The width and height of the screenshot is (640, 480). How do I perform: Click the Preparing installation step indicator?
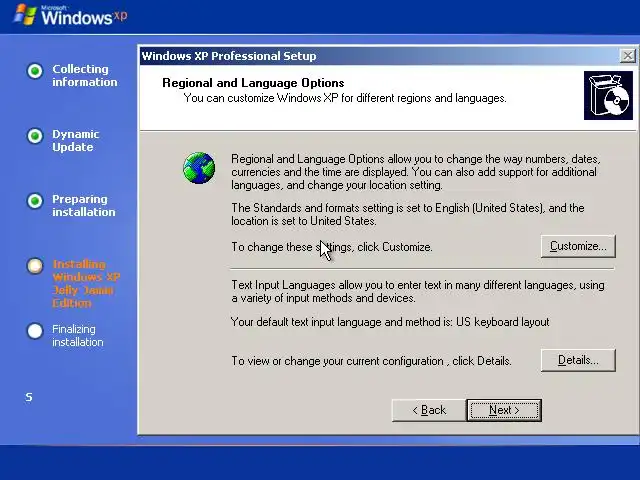[x=35, y=200]
